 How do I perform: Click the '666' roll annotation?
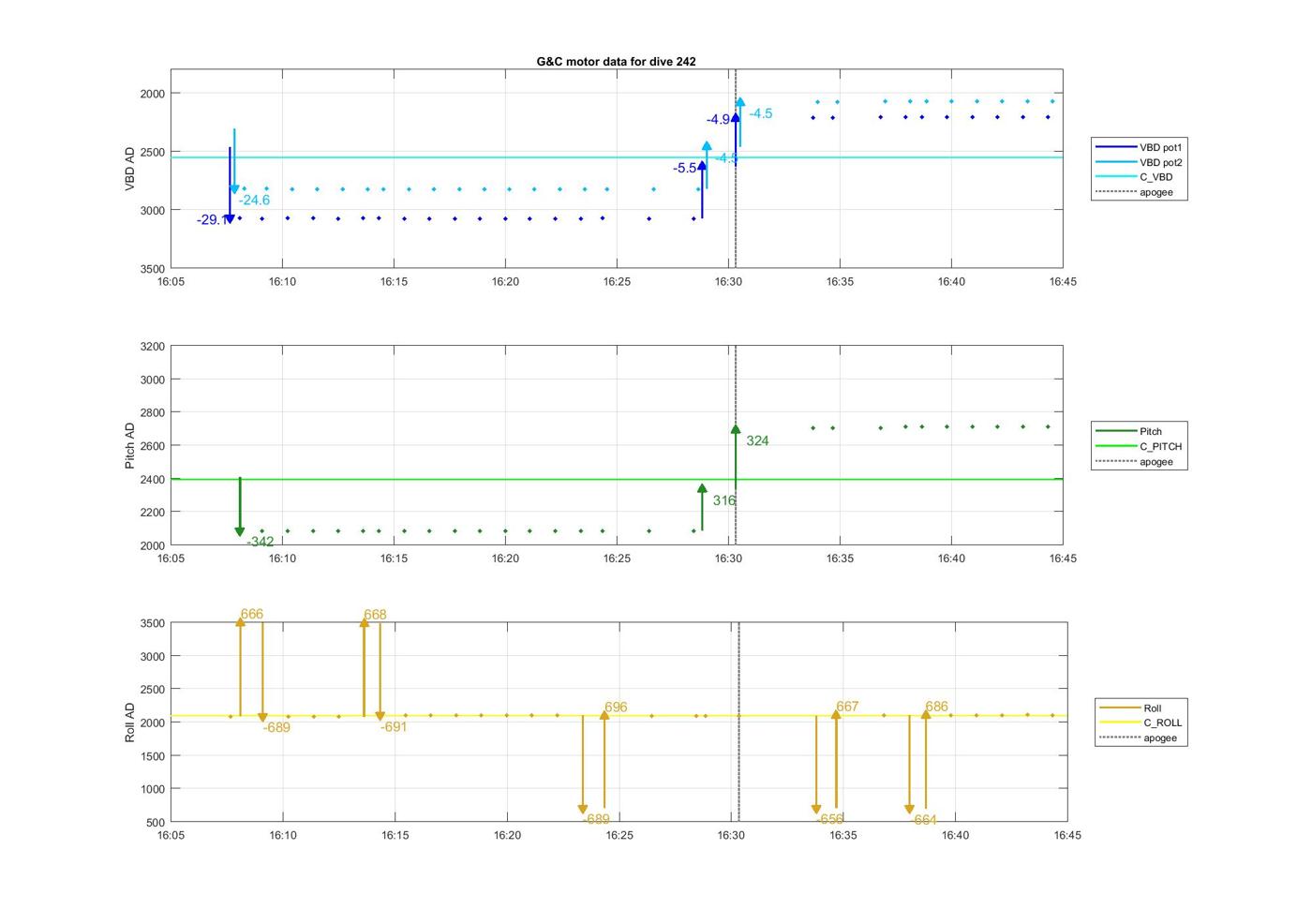pyautogui.click(x=251, y=615)
